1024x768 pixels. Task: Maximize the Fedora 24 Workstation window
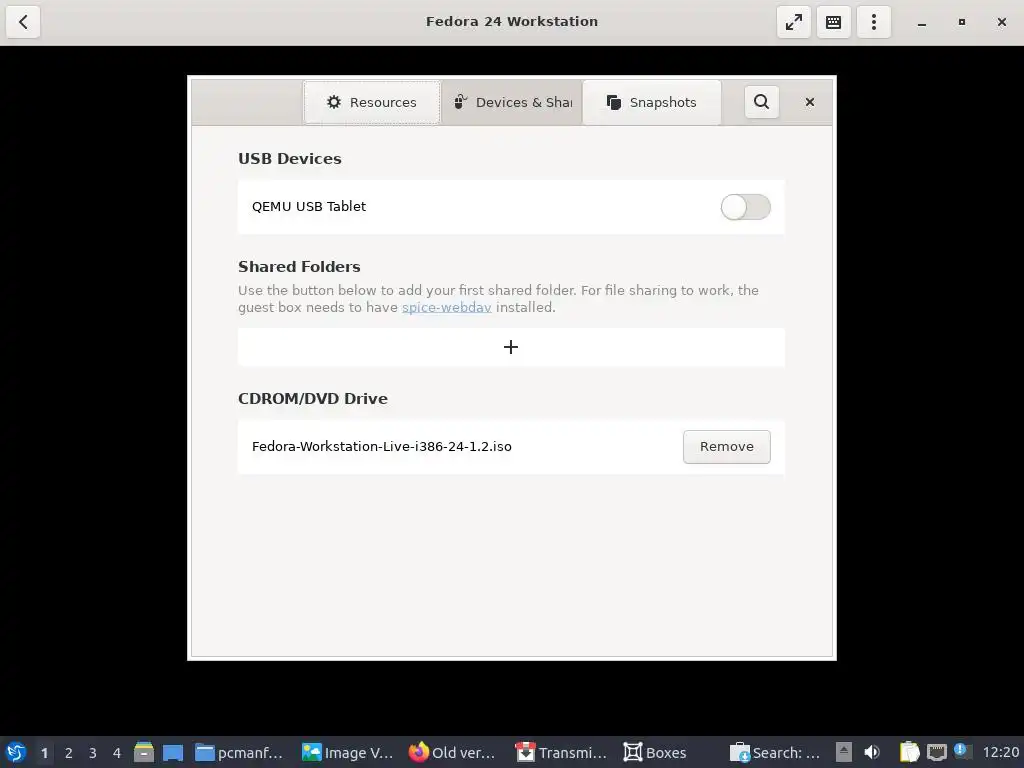961,22
